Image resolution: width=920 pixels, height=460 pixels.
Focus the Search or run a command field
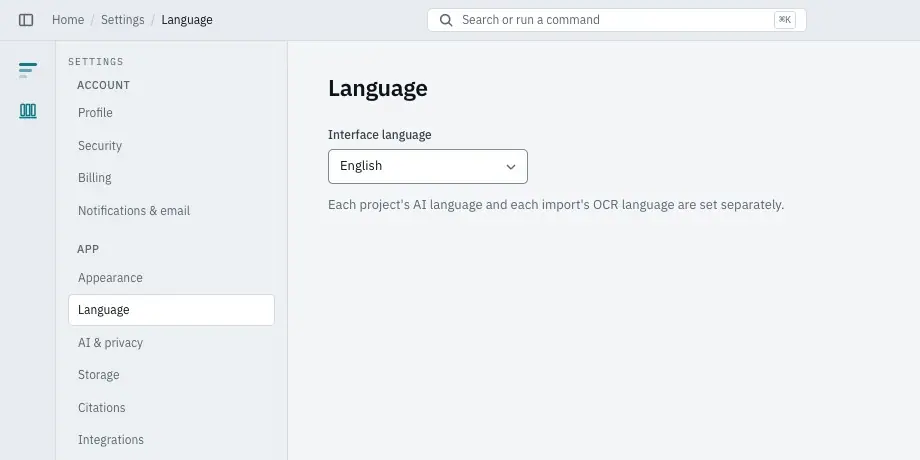coord(617,20)
